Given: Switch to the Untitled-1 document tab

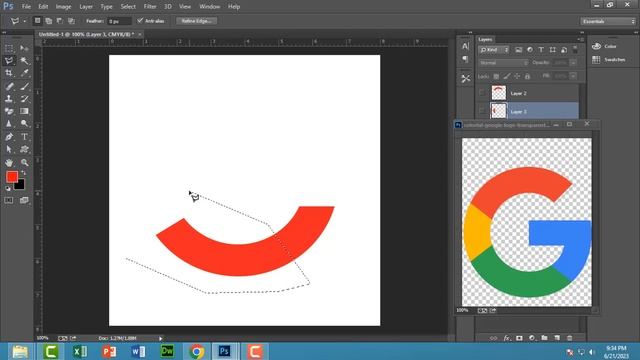Looking at the screenshot, I should click(x=86, y=34).
